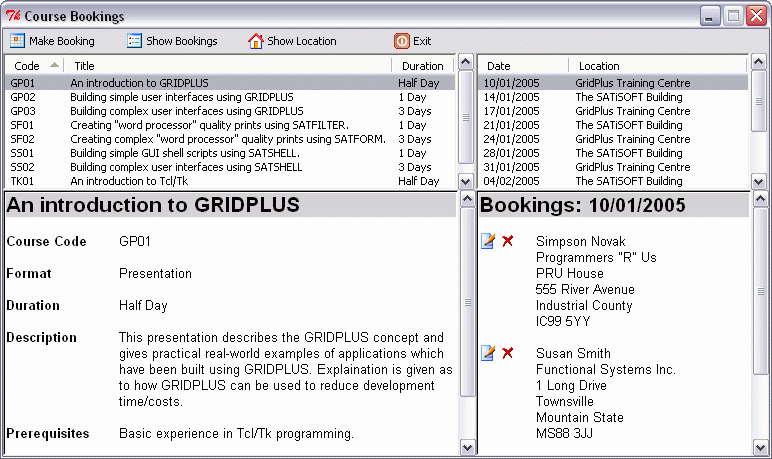Select date 24/01/2005 row
The height and width of the screenshot is (459, 772).
(613, 139)
